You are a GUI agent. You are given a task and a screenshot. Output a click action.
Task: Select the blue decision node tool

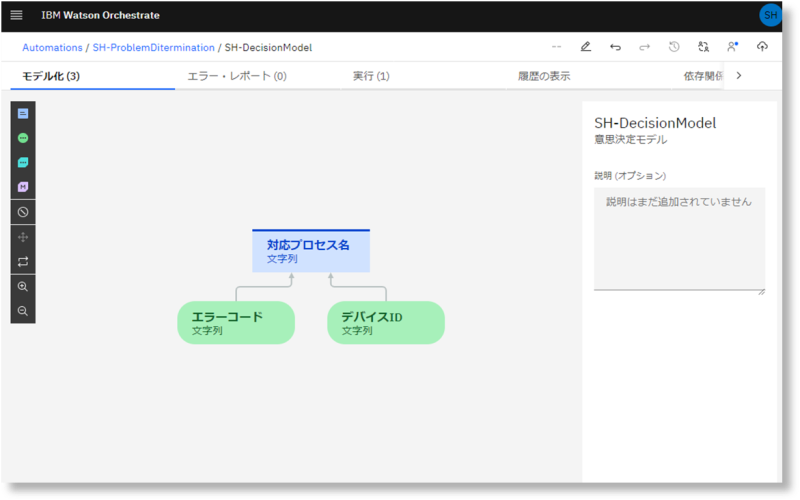coord(23,114)
